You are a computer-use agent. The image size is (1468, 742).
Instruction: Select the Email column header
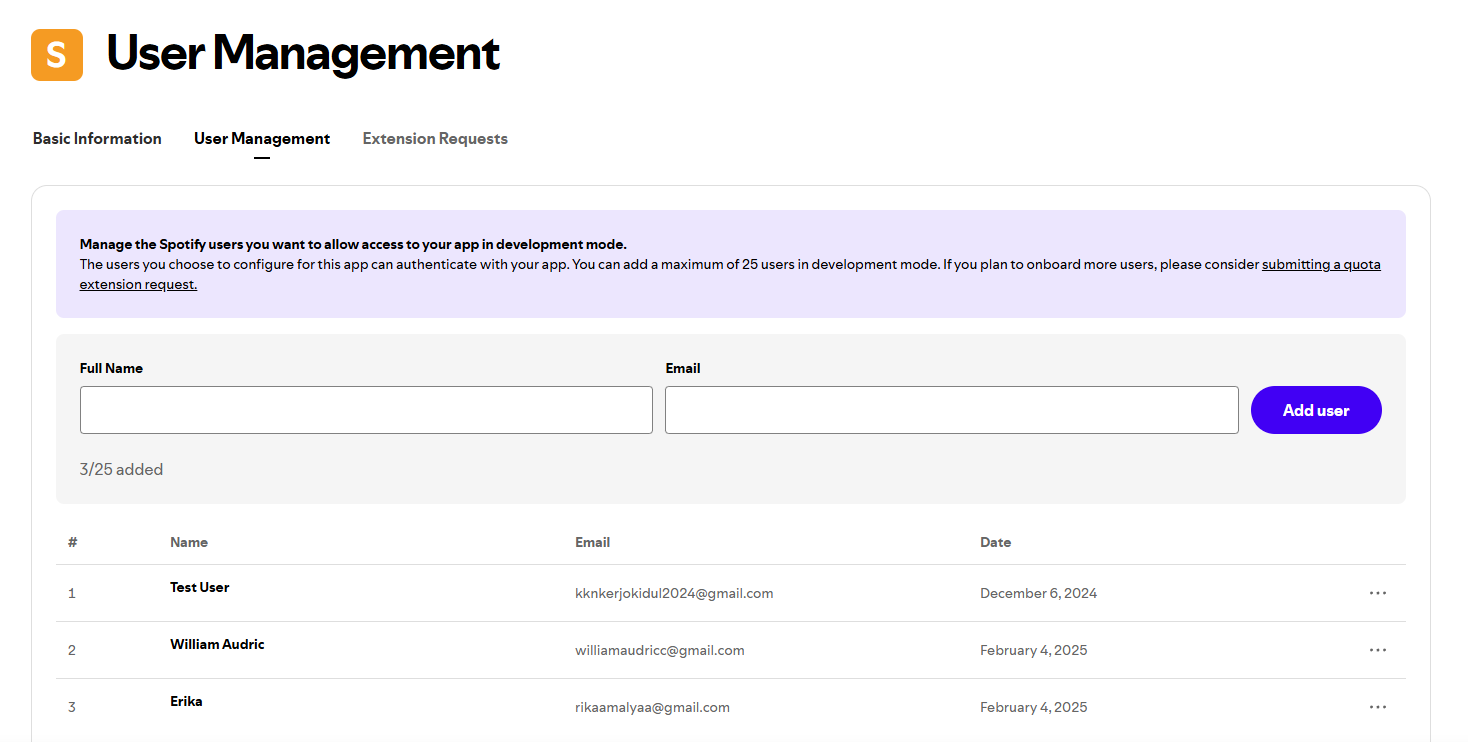592,542
